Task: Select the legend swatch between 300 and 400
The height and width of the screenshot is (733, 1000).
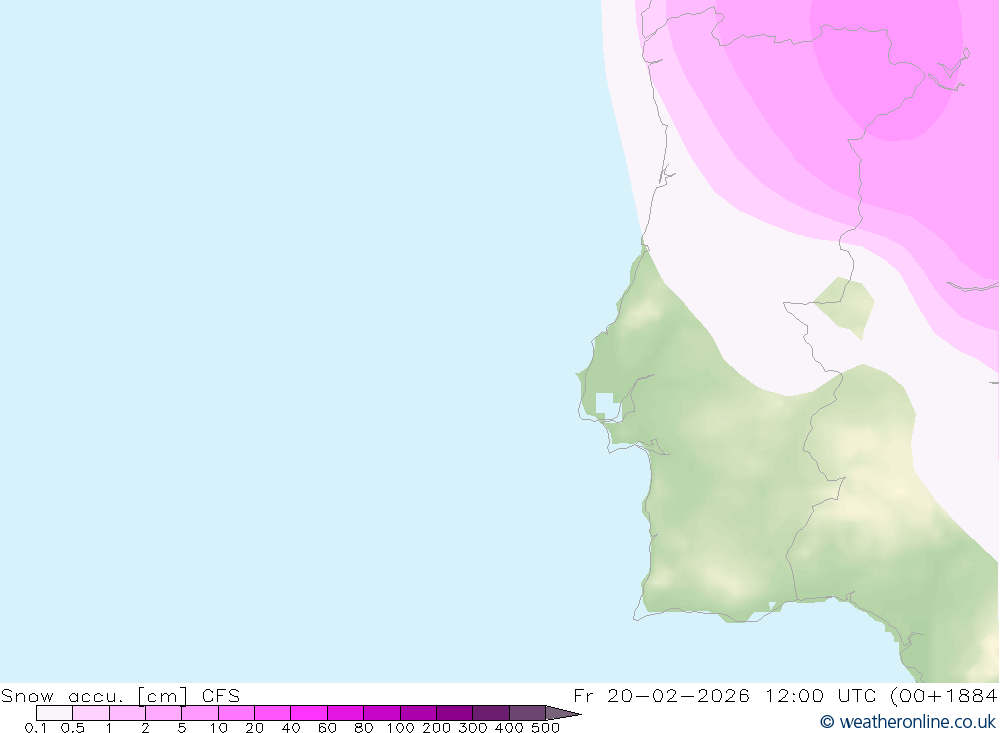Action: click(491, 713)
